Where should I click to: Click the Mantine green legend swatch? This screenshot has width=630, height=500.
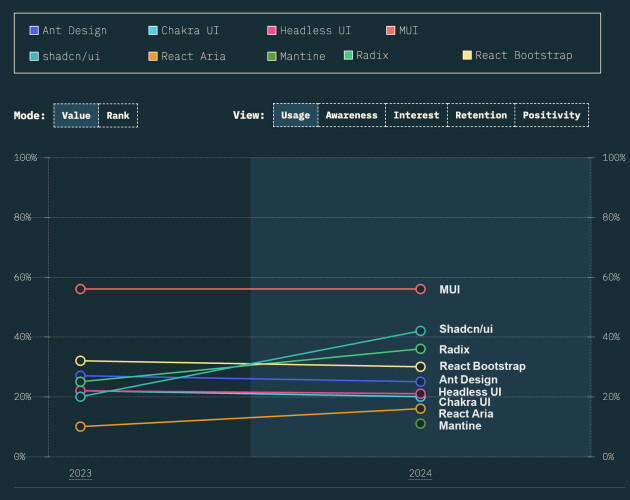coord(272,56)
